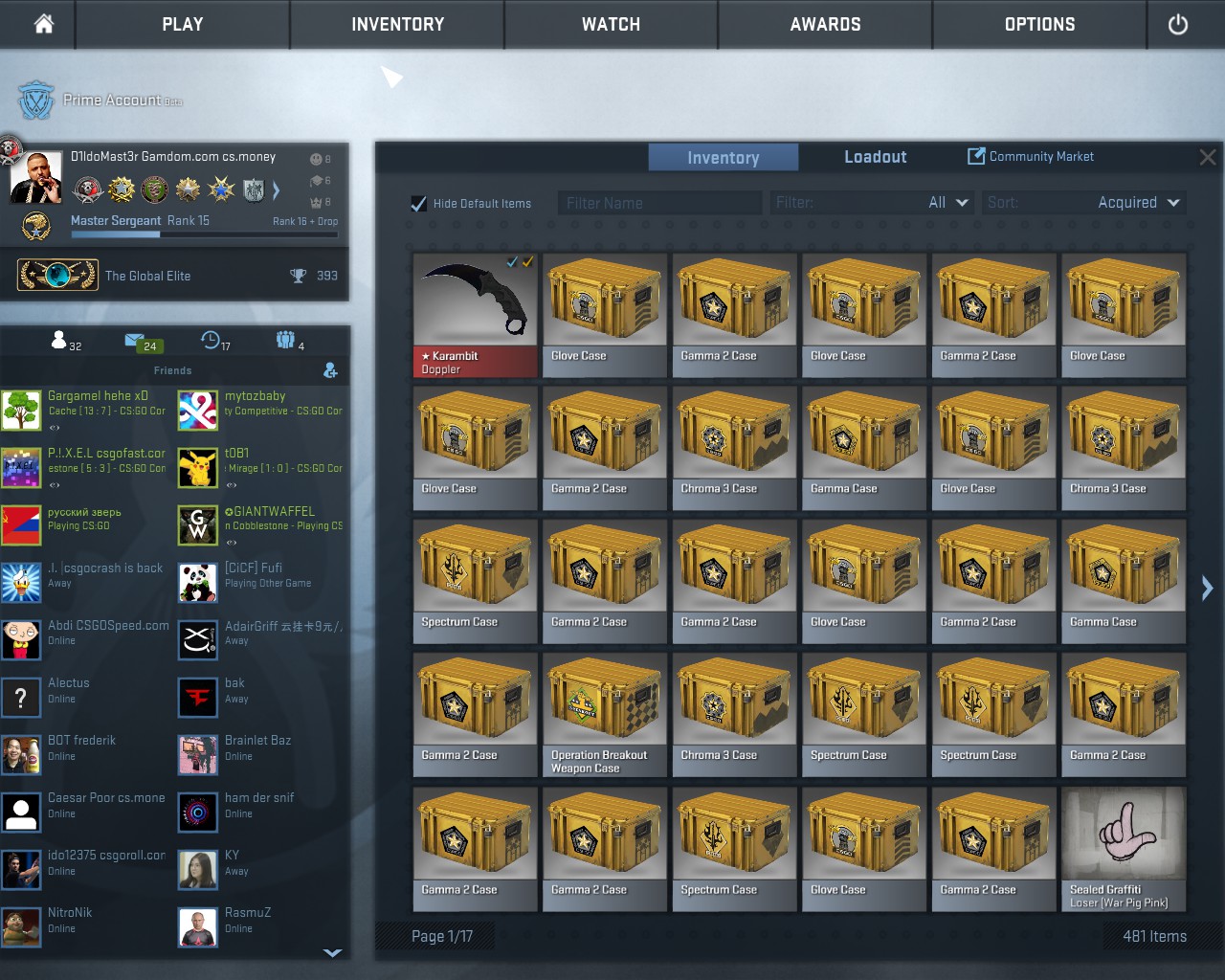Screen dimensions: 1225x980
Task: Open the PLAY menu
Action: (183, 24)
